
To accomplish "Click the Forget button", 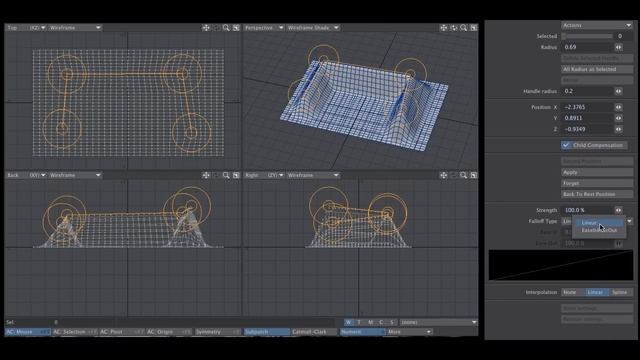I will point(597,183).
